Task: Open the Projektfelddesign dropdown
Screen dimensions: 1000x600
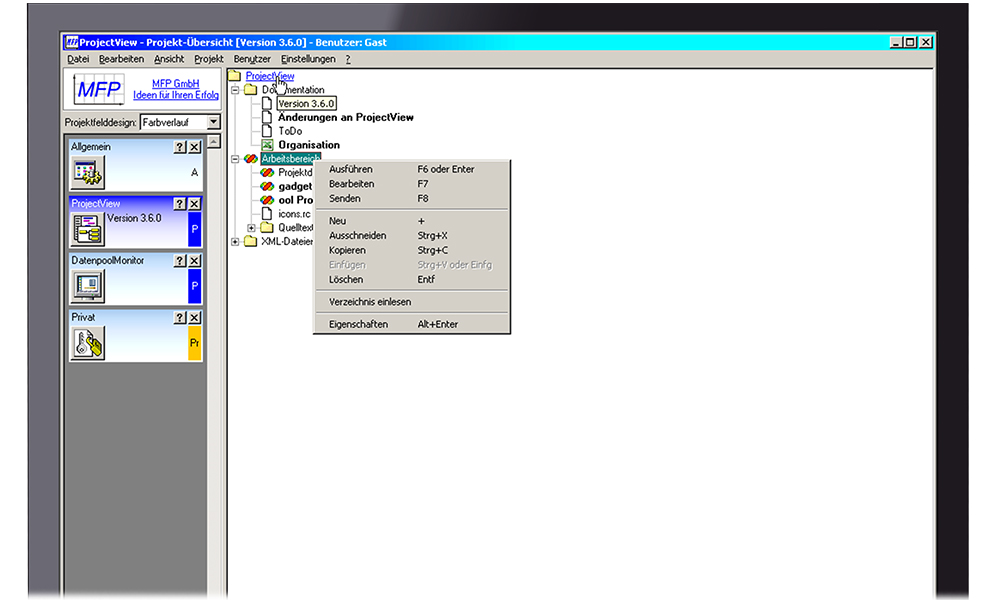Action: tap(214, 122)
